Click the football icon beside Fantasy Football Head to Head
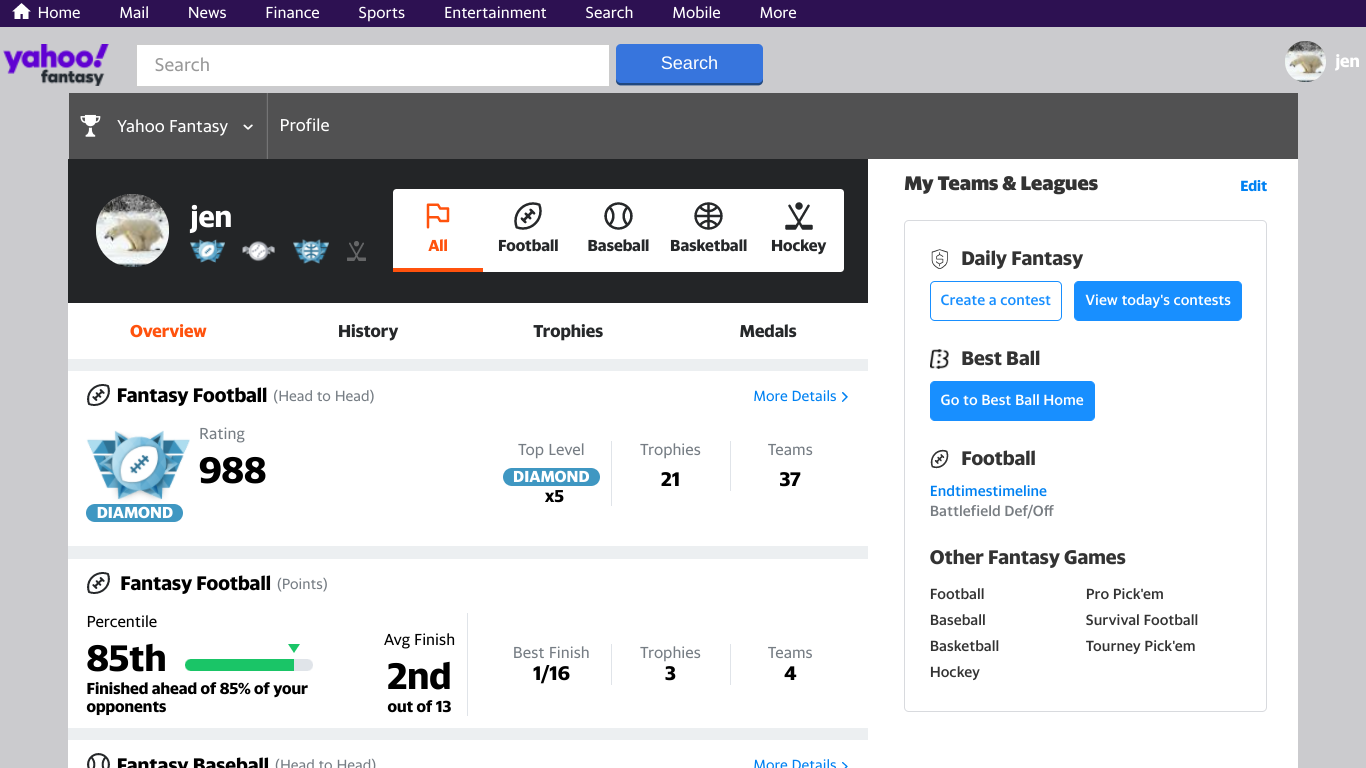The width and height of the screenshot is (1366, 768). [98, 395]
